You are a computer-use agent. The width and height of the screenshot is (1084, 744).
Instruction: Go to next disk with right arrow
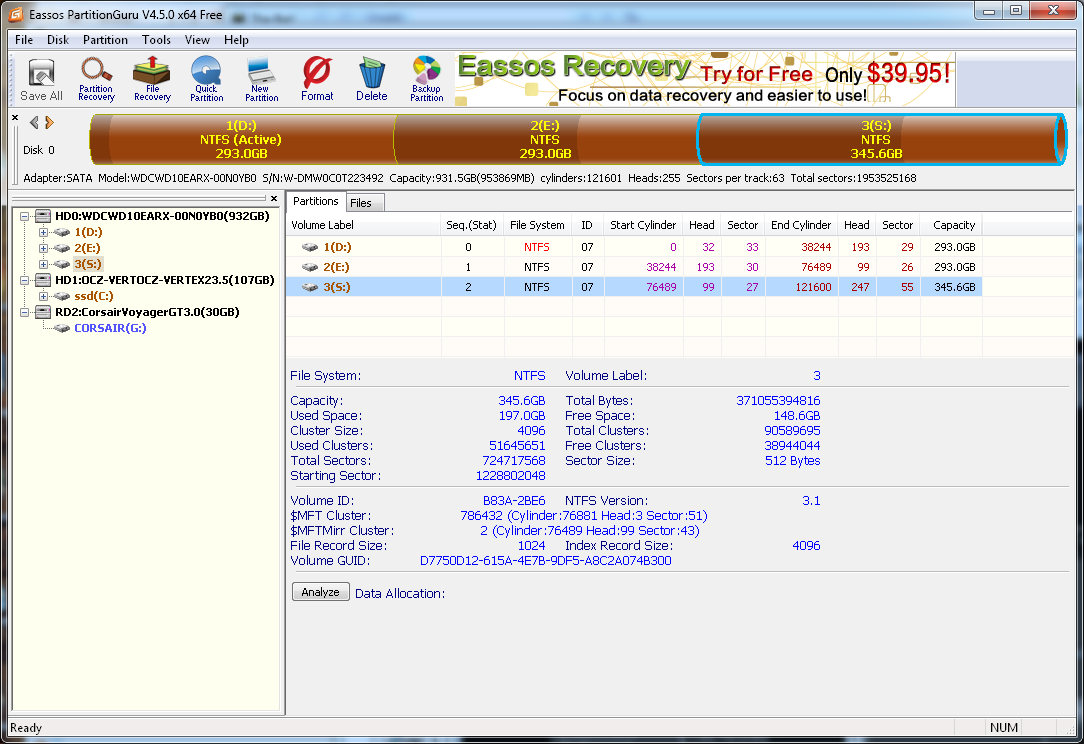(49, 122)
